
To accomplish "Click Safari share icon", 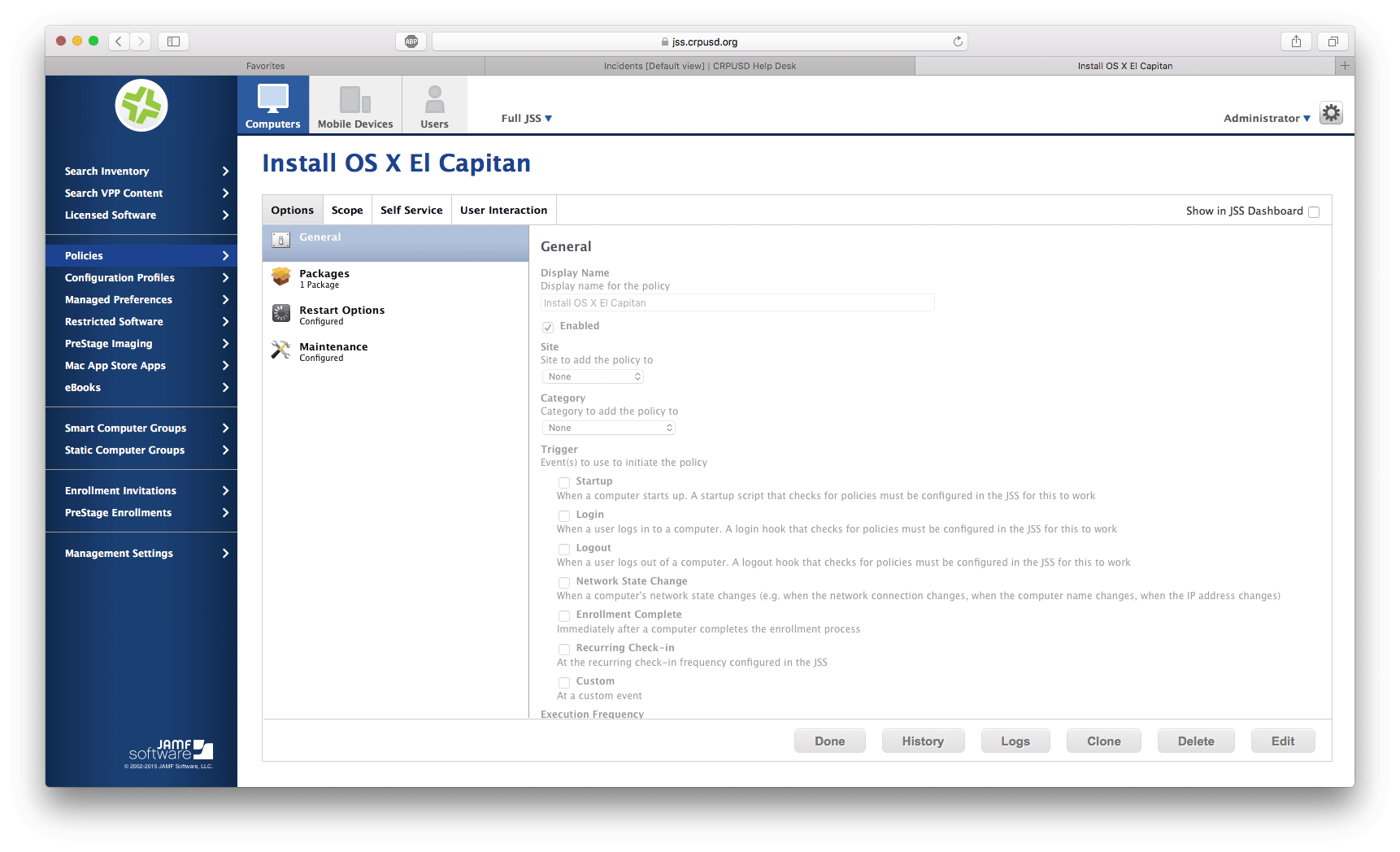I will 1296,41.
